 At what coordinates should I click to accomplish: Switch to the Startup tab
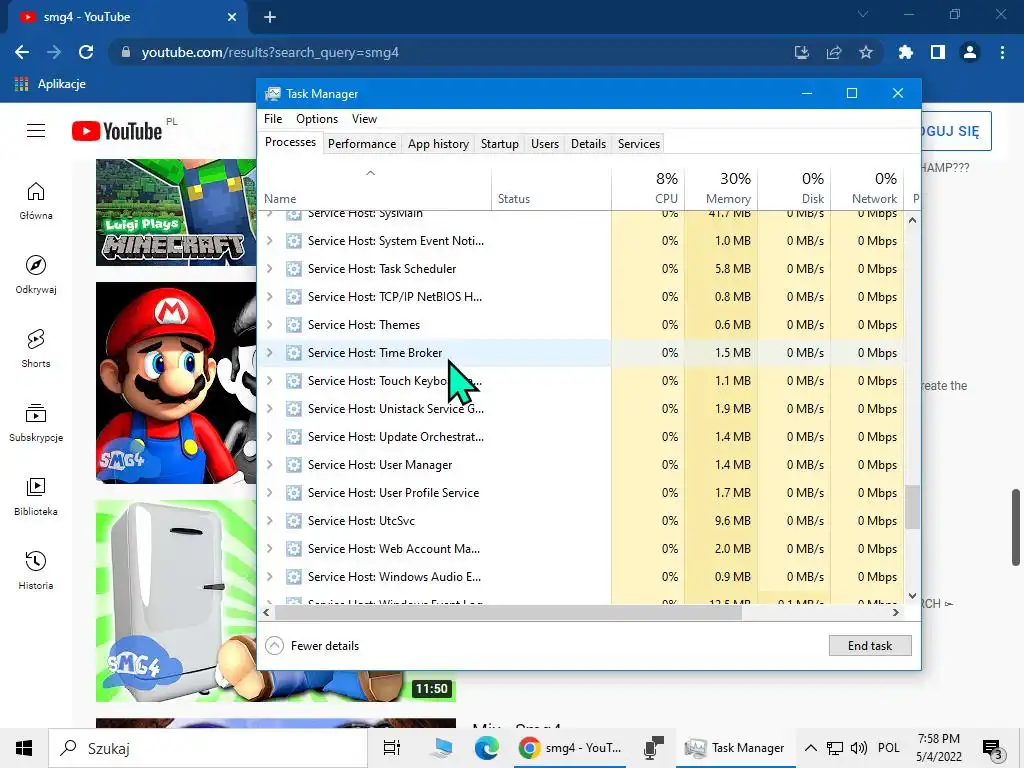click(500, 144)
